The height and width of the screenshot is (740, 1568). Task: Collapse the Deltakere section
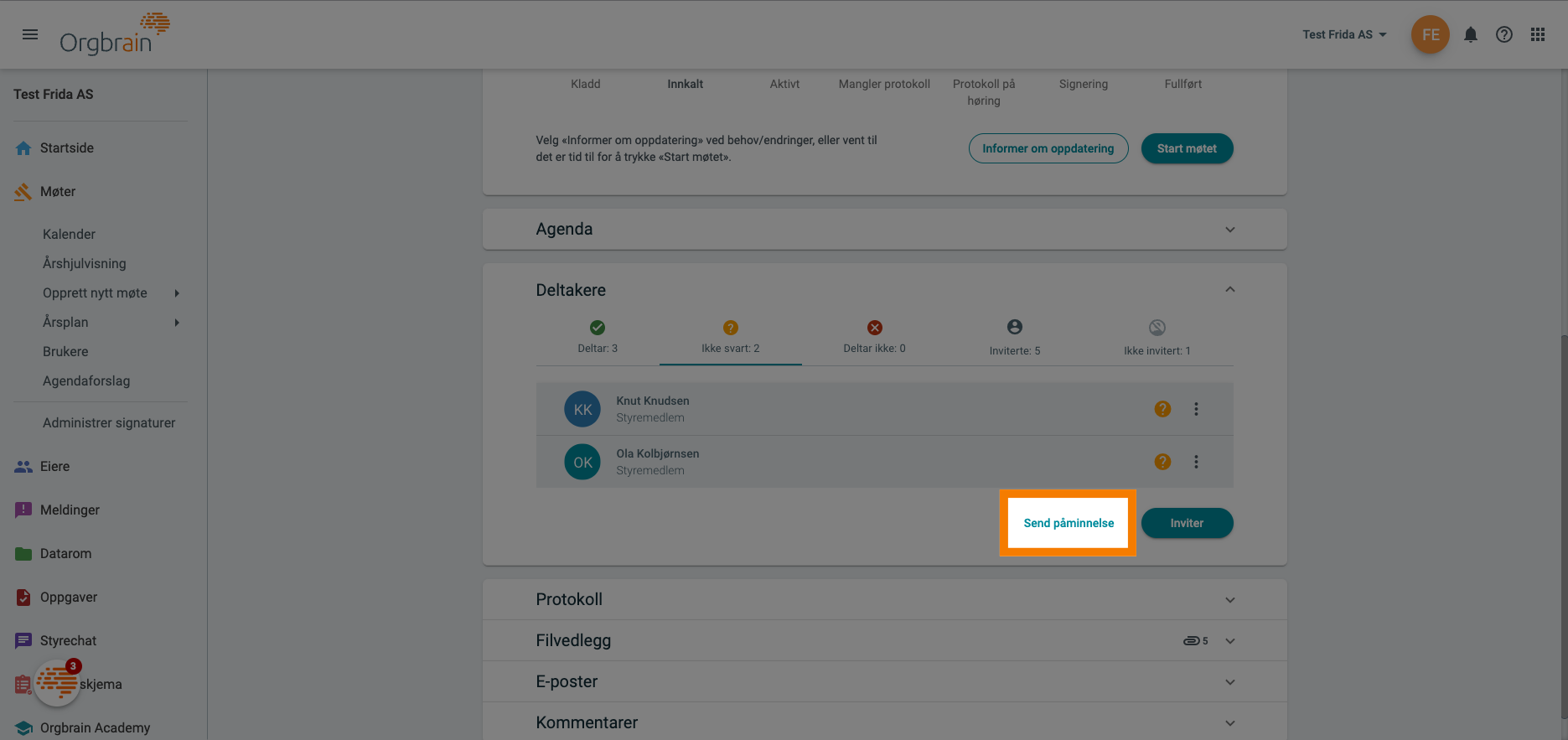click(1229, 290)
